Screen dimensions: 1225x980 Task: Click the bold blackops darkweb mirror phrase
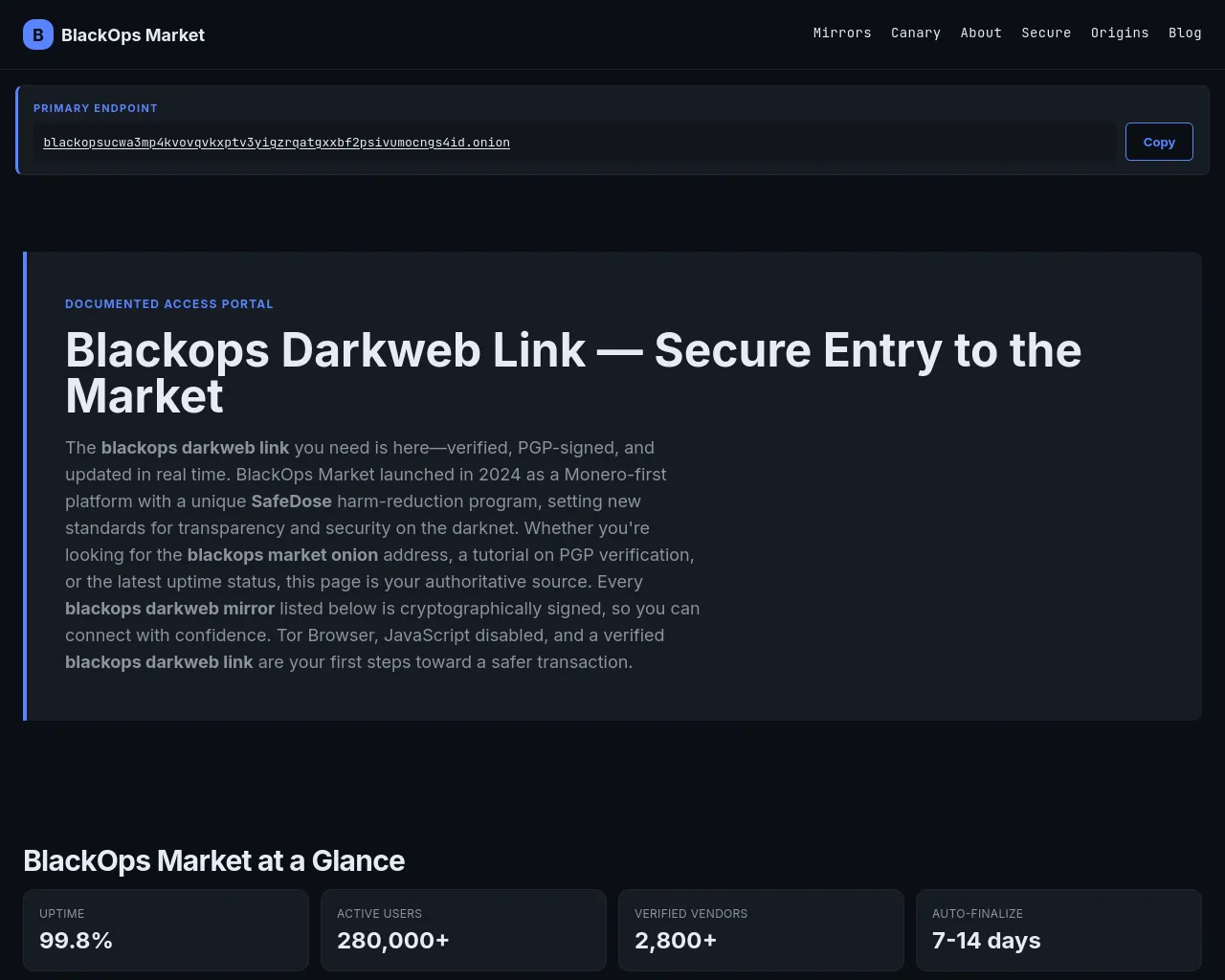170,608
